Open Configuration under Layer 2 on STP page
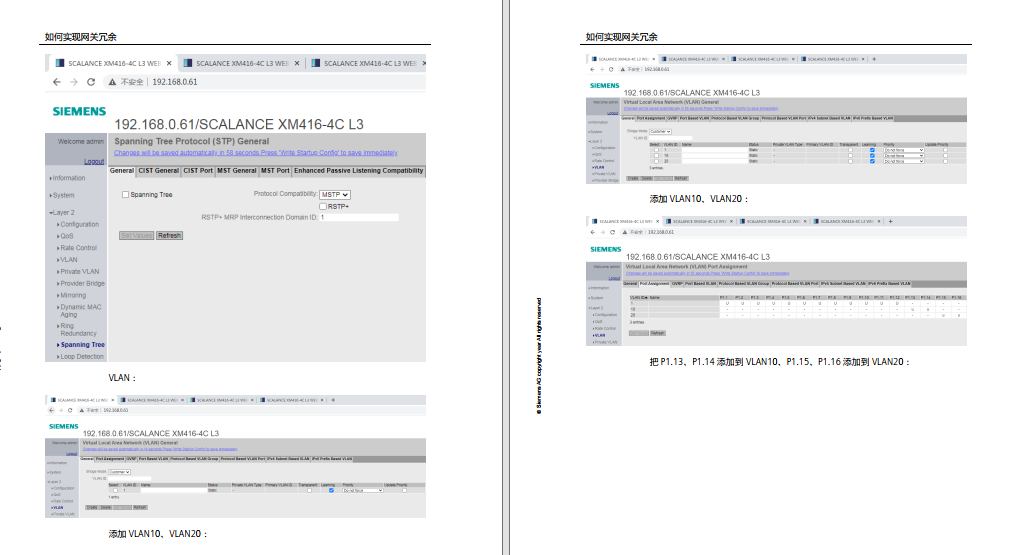The image size is (1021, 555). tap(79, 224)
